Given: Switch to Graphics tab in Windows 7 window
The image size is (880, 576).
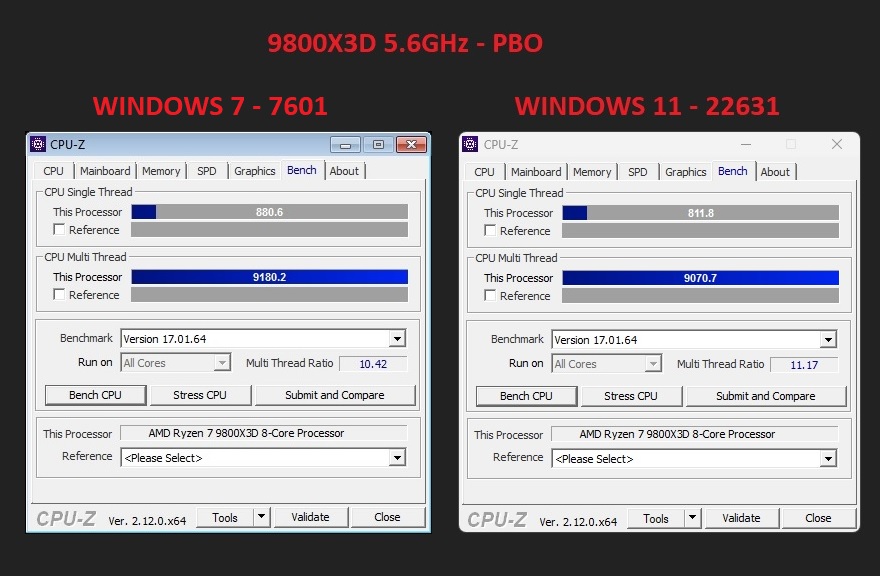Looking at the screenshot, I should [255, 171].
